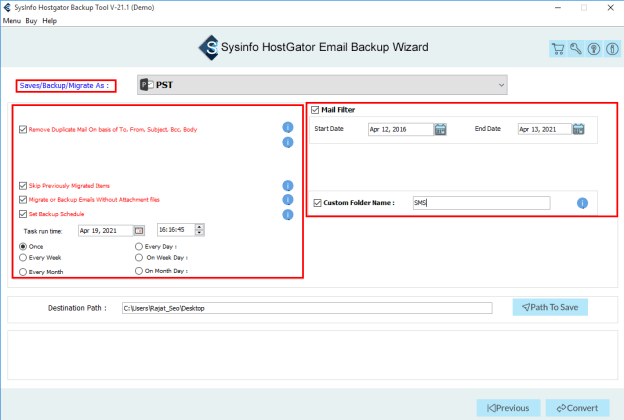
Task: Minimize the Backup Tool window
Action: [x=558, y=8]
